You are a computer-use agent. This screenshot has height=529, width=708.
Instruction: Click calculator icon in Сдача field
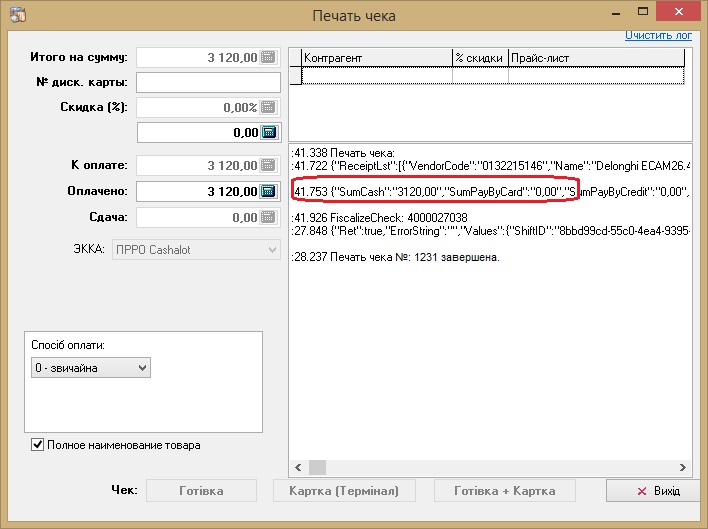(x=268, y=217)
